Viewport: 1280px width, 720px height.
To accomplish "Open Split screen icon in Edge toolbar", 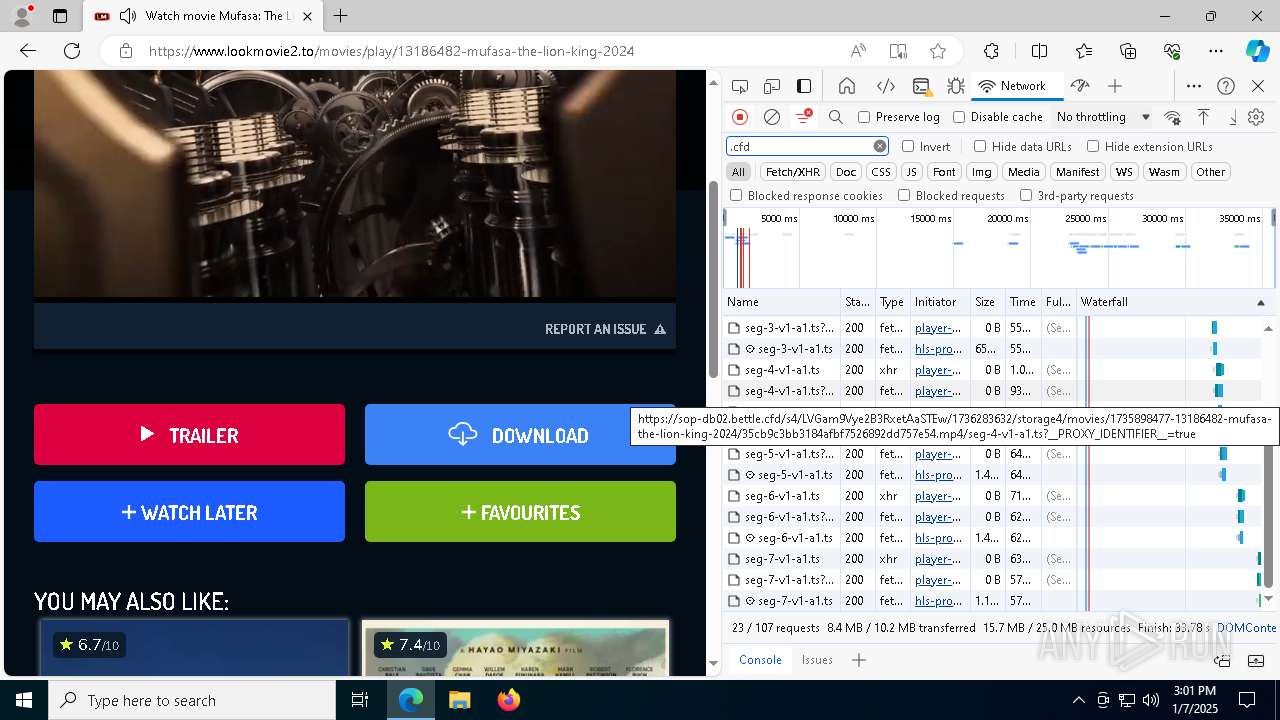I will (x=1039, y=51).
